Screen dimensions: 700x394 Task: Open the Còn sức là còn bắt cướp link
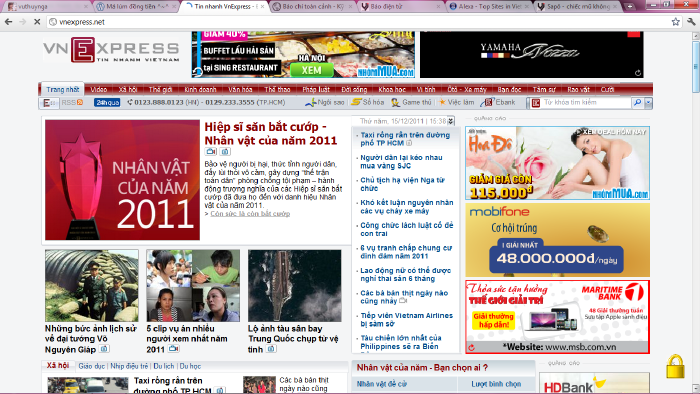point(250,214)
